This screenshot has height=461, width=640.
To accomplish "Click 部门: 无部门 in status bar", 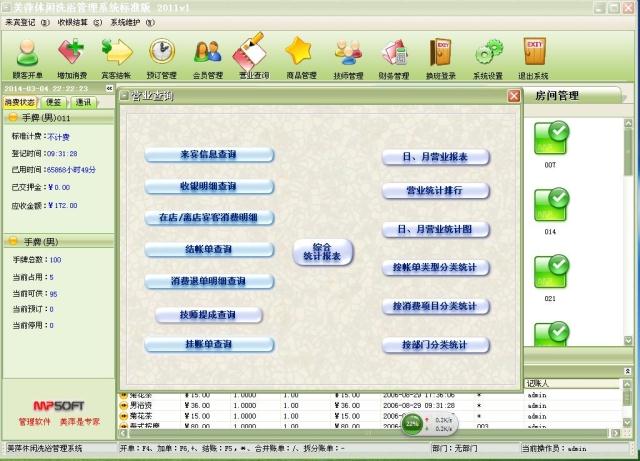I will click(455, 448).
